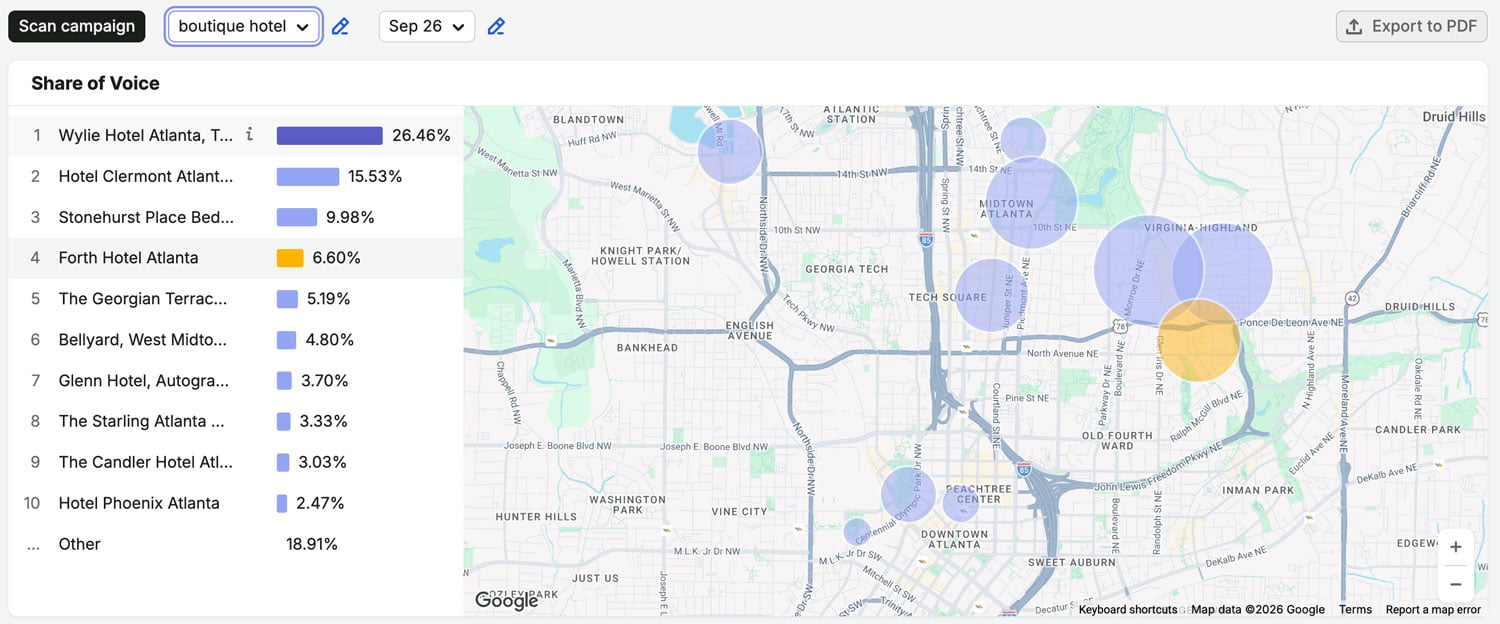Click the Other row in Share of Voice

236,544
